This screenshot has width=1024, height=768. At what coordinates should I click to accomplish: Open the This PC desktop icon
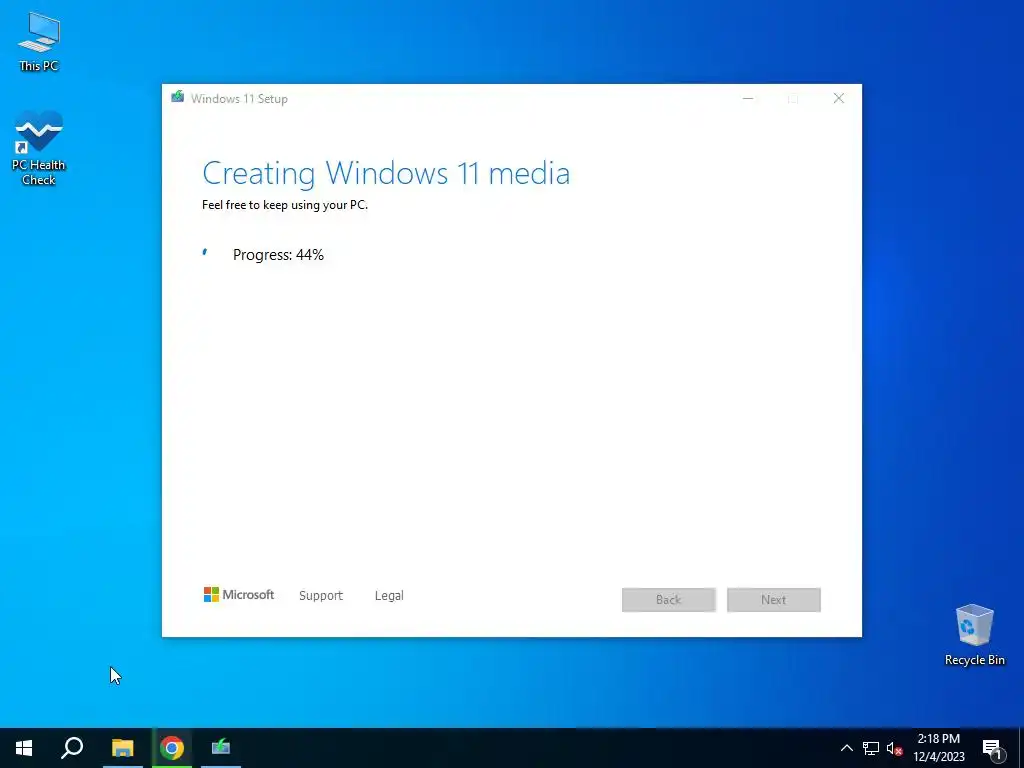coord(39,41)
